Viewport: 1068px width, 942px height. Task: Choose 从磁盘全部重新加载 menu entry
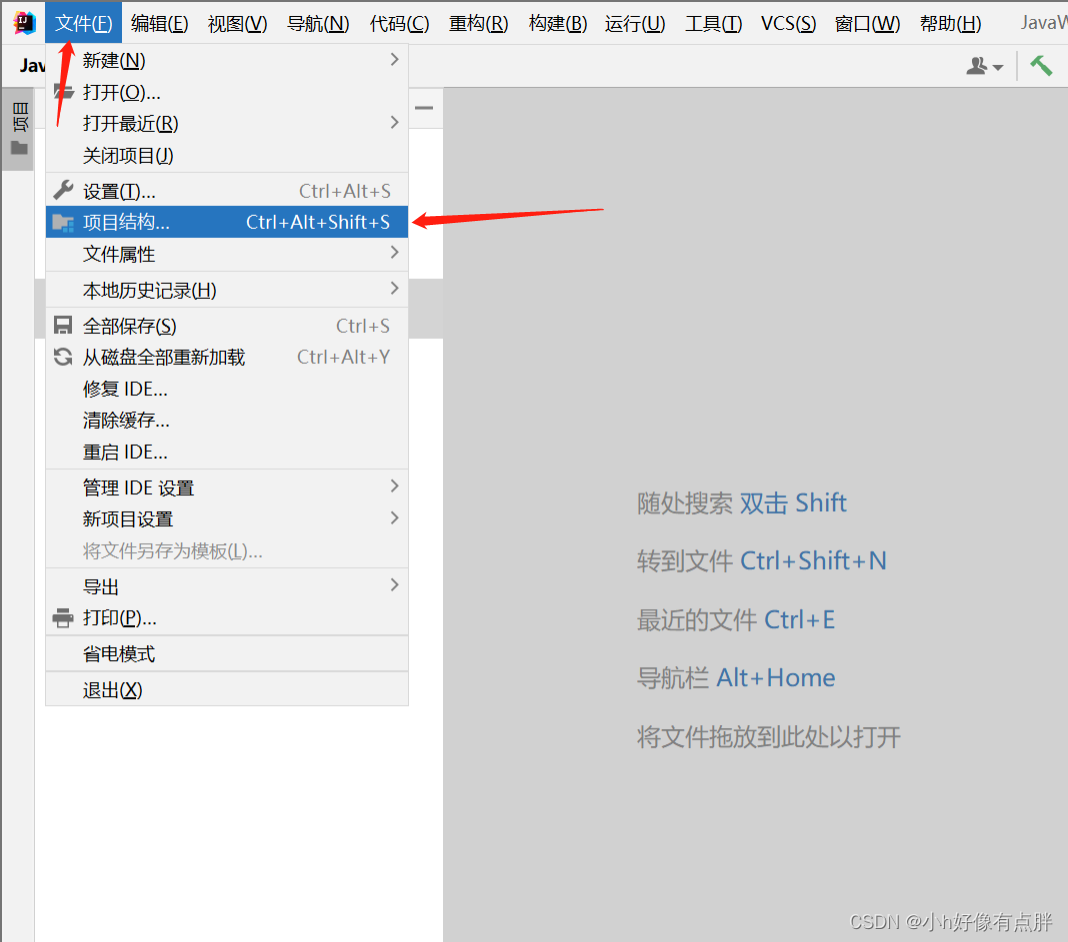[227, 357]
